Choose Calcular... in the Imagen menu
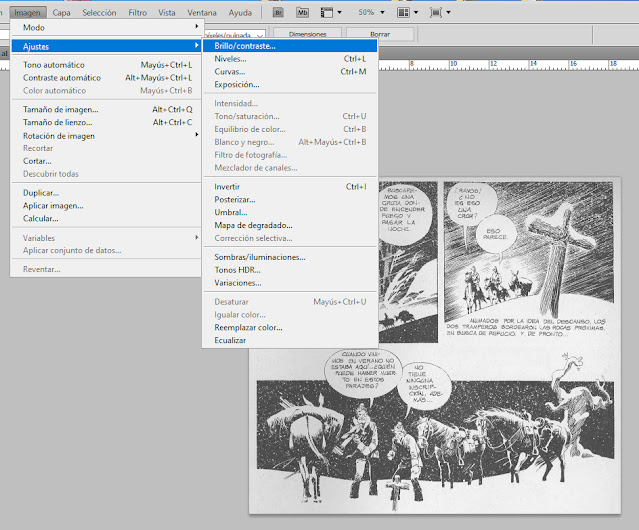 106,218
